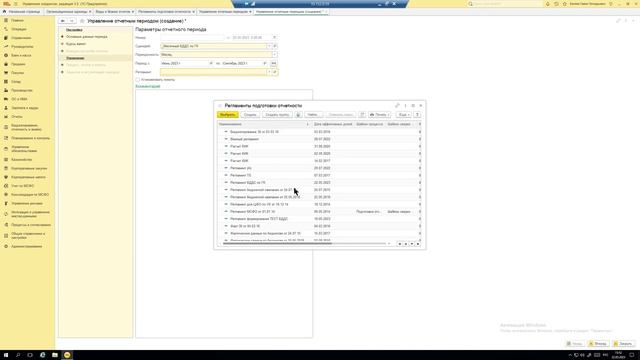Add form to favorites with star icon
Viewport: 640px width, 360px height.
[82, 21]
